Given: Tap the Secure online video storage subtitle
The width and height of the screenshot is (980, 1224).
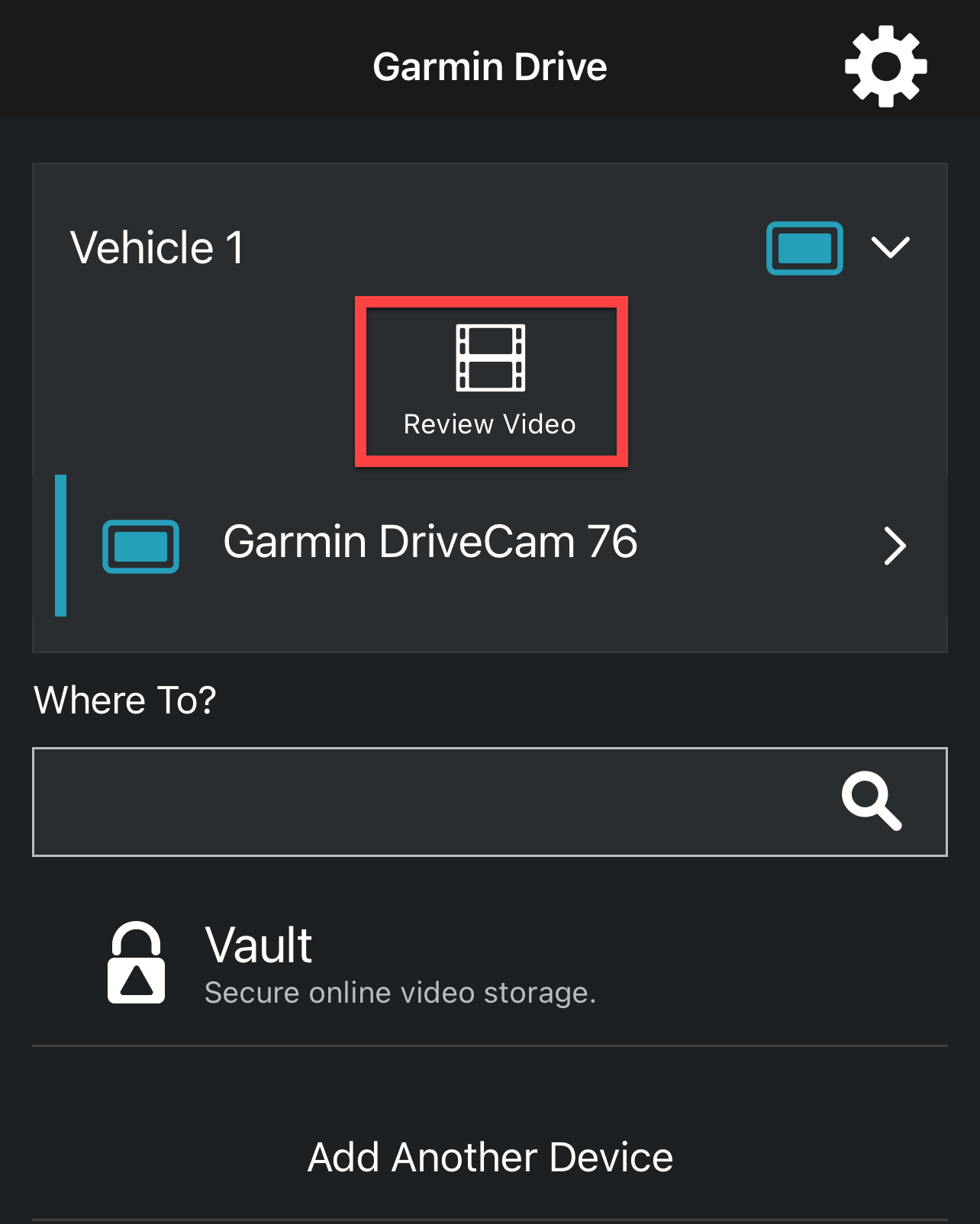Looking at the screenshot, I should 401,993.
